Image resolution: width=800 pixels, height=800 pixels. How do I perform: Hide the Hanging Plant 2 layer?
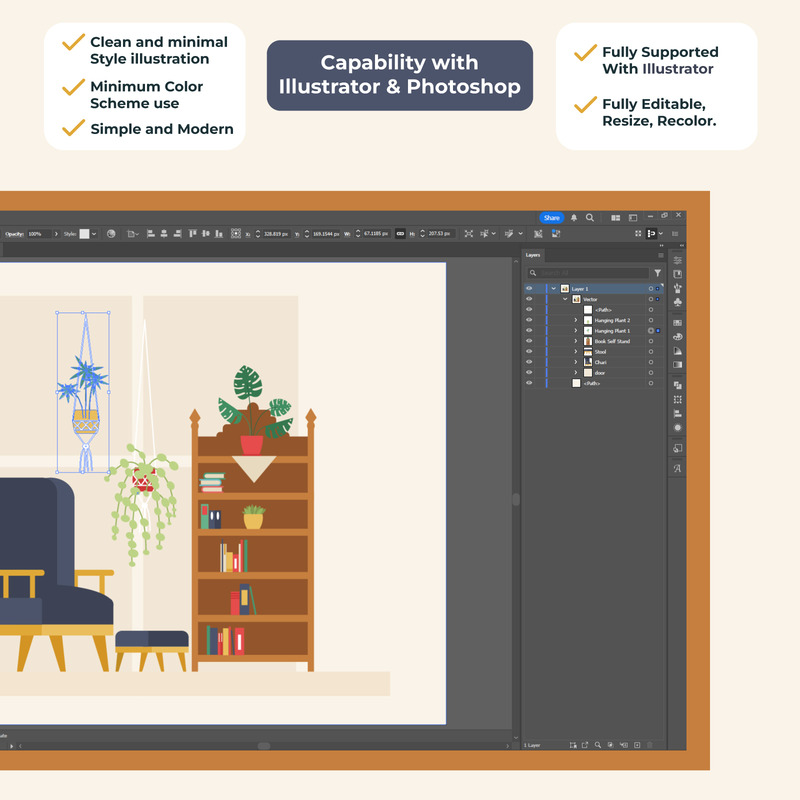[x=529, y=320]
